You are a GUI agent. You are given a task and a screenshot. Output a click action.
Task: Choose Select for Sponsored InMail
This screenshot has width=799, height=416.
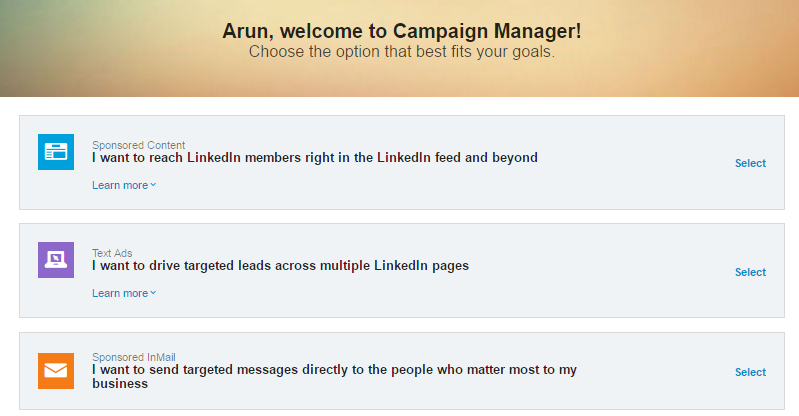pos(750,372)
